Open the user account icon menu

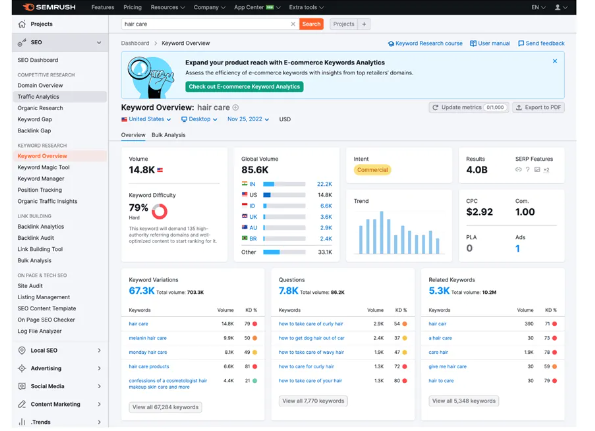(x=561, y=7)
